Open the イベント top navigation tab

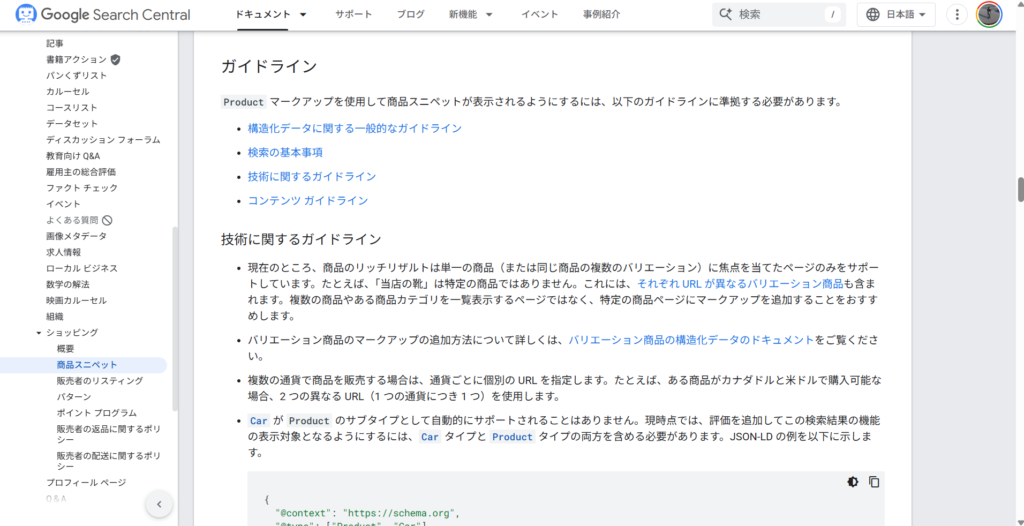(x=539, y=14)
